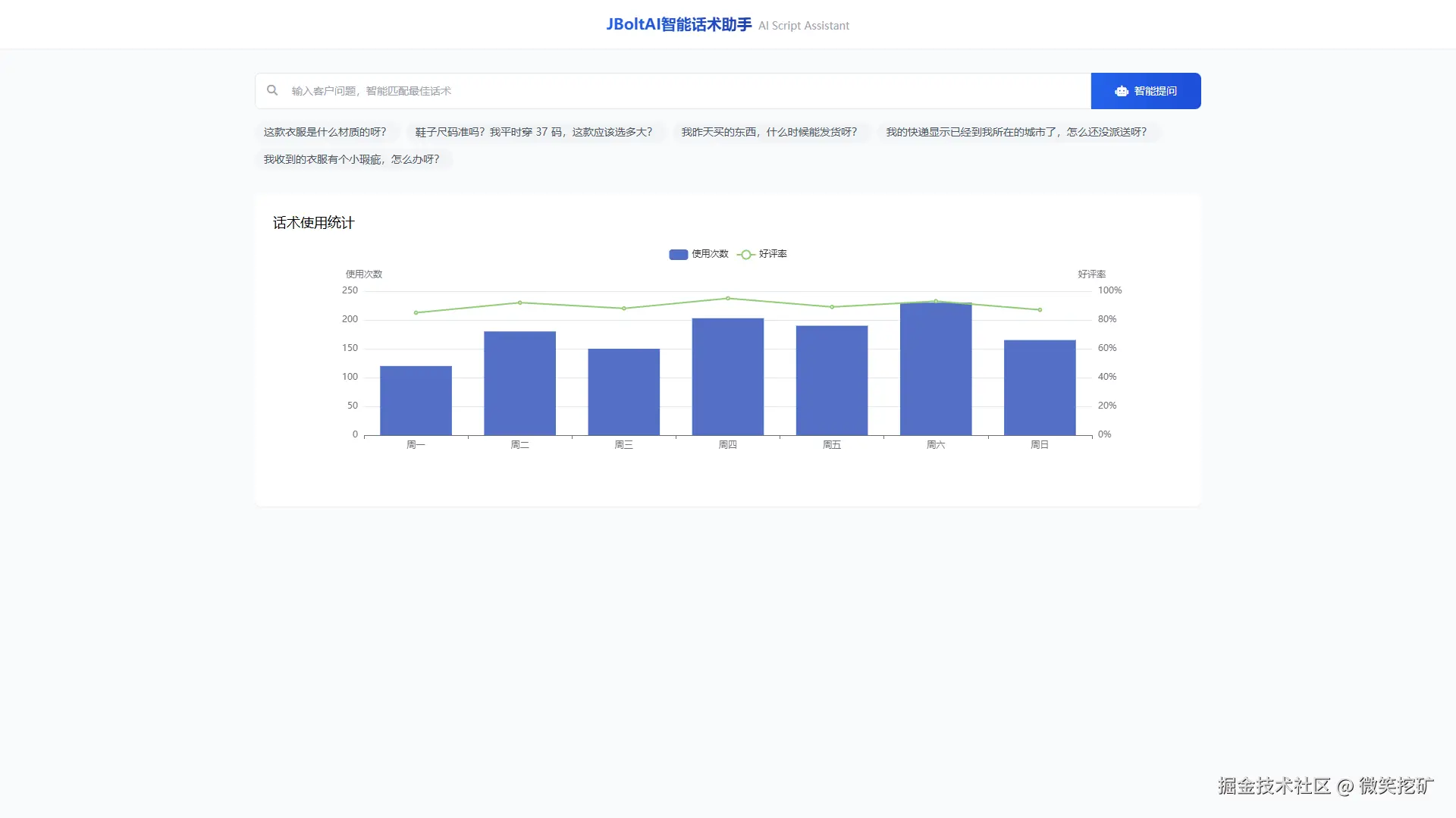This screenshot has height=818, width=1456.
Task: Click the 周一 x-axis label
Action: 416,445
